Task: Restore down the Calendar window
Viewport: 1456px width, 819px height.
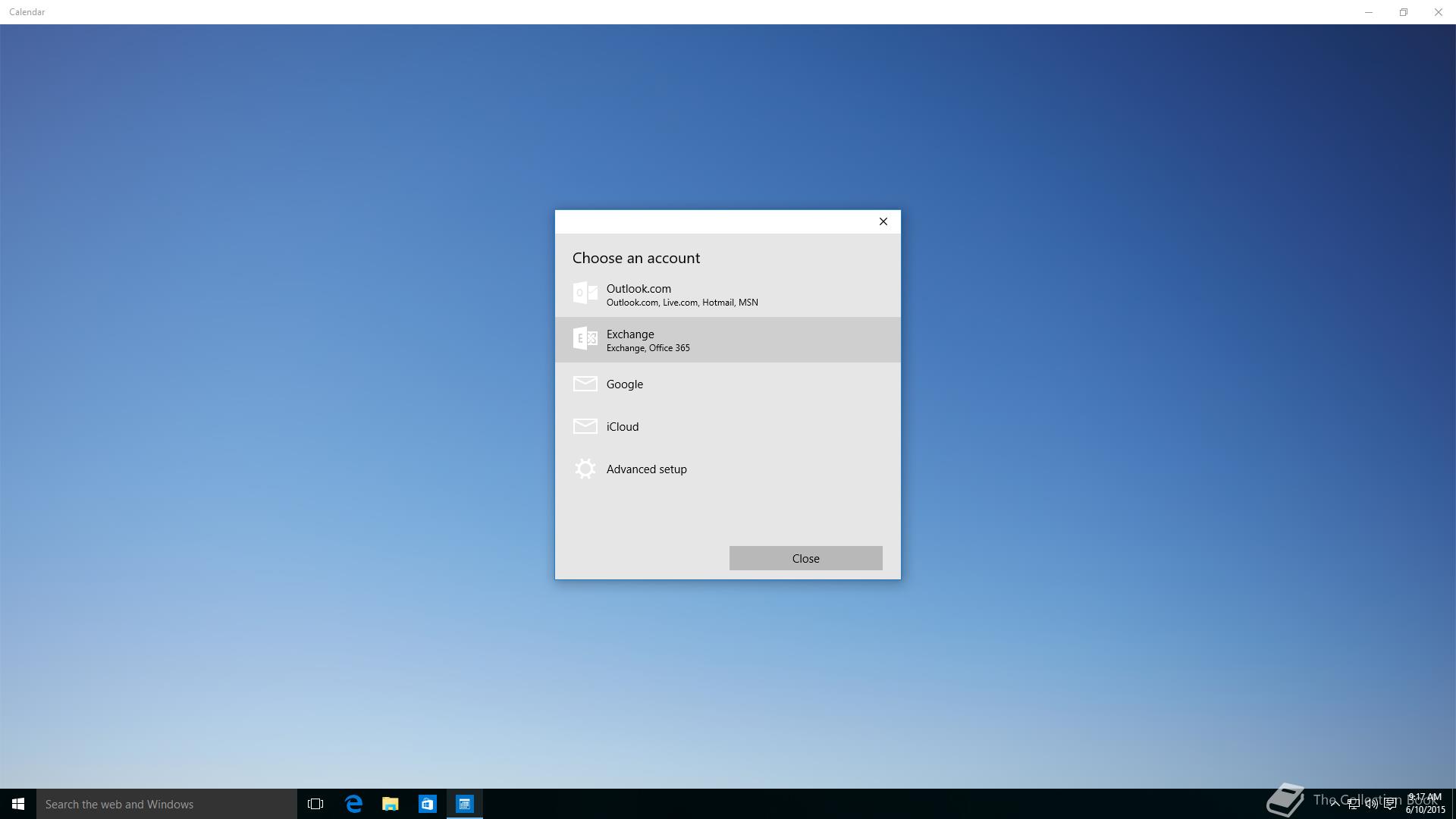Action: coord(1404,12)
